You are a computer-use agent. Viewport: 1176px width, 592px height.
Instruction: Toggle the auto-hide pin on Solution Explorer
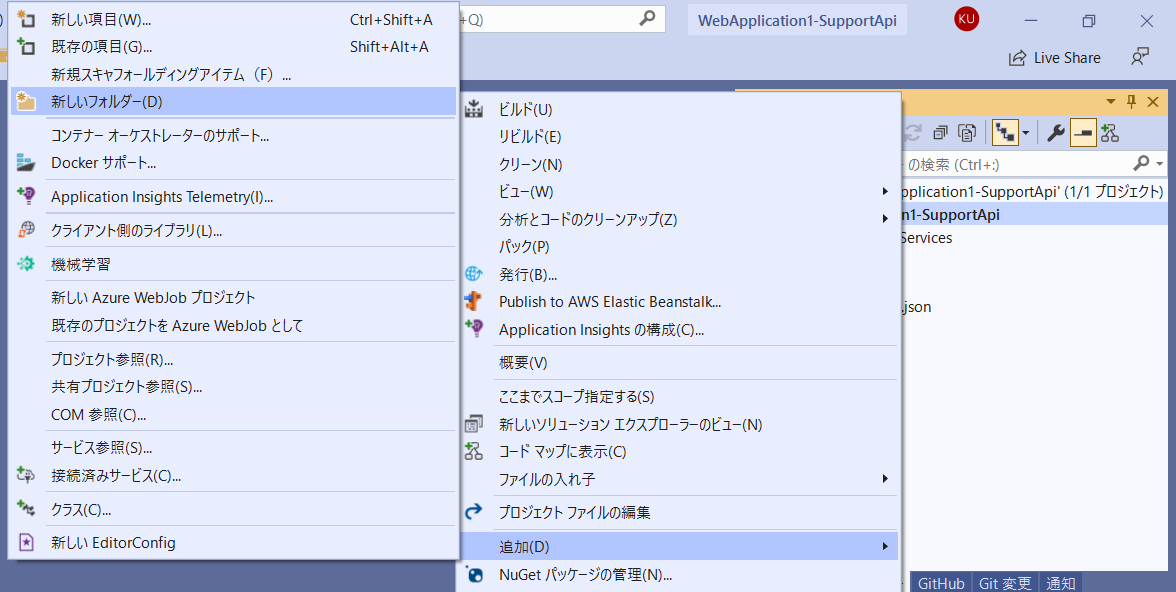pos(1132,102)
